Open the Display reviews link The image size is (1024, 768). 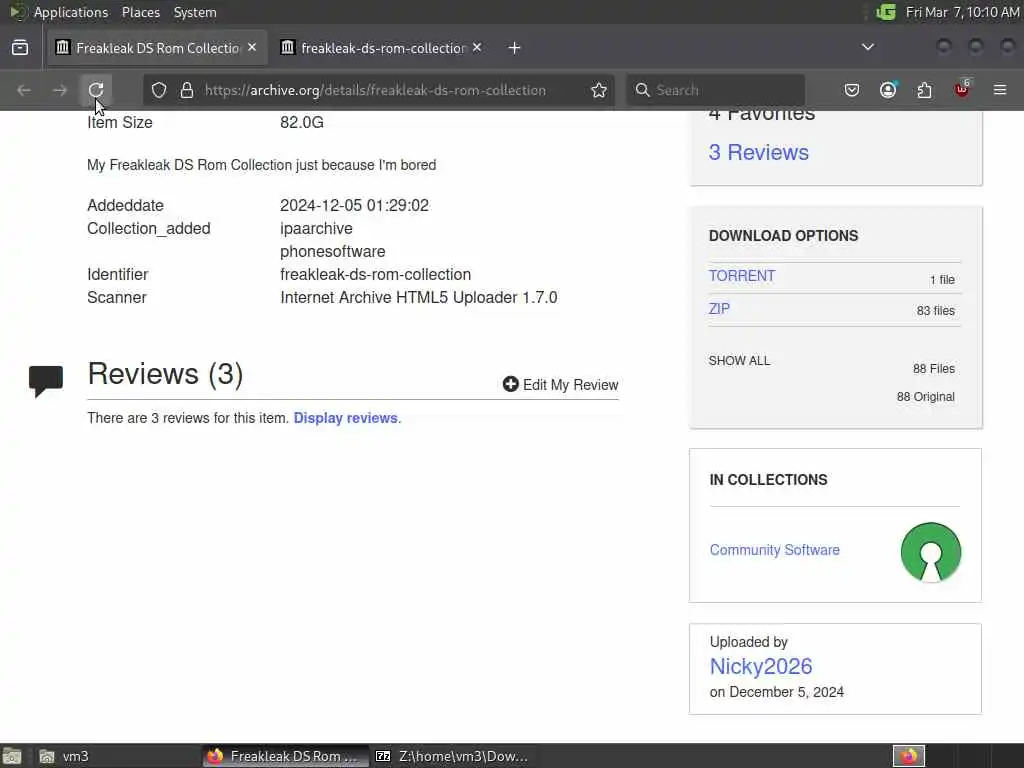(x=345, y=418)
